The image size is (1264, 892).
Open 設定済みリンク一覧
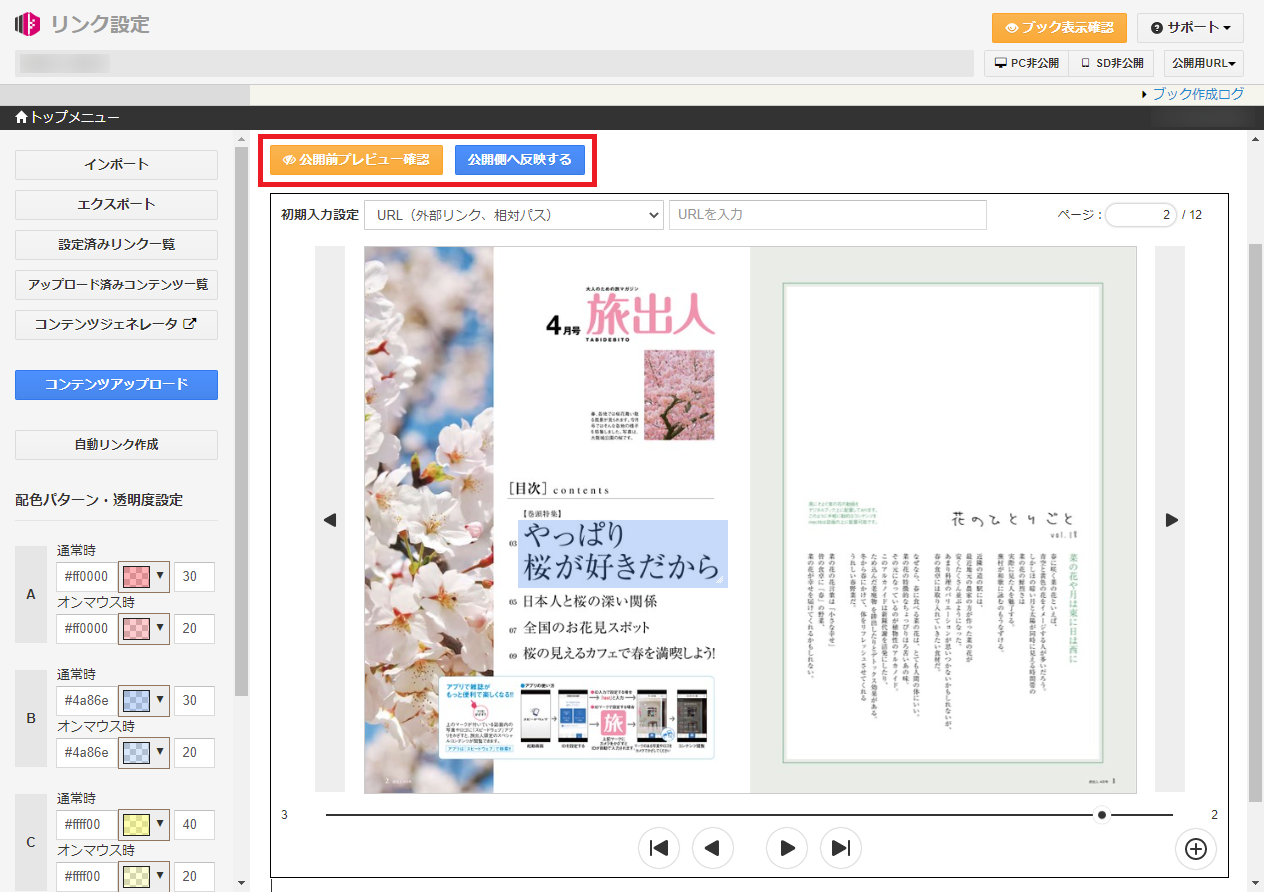(x=116, y=244)
